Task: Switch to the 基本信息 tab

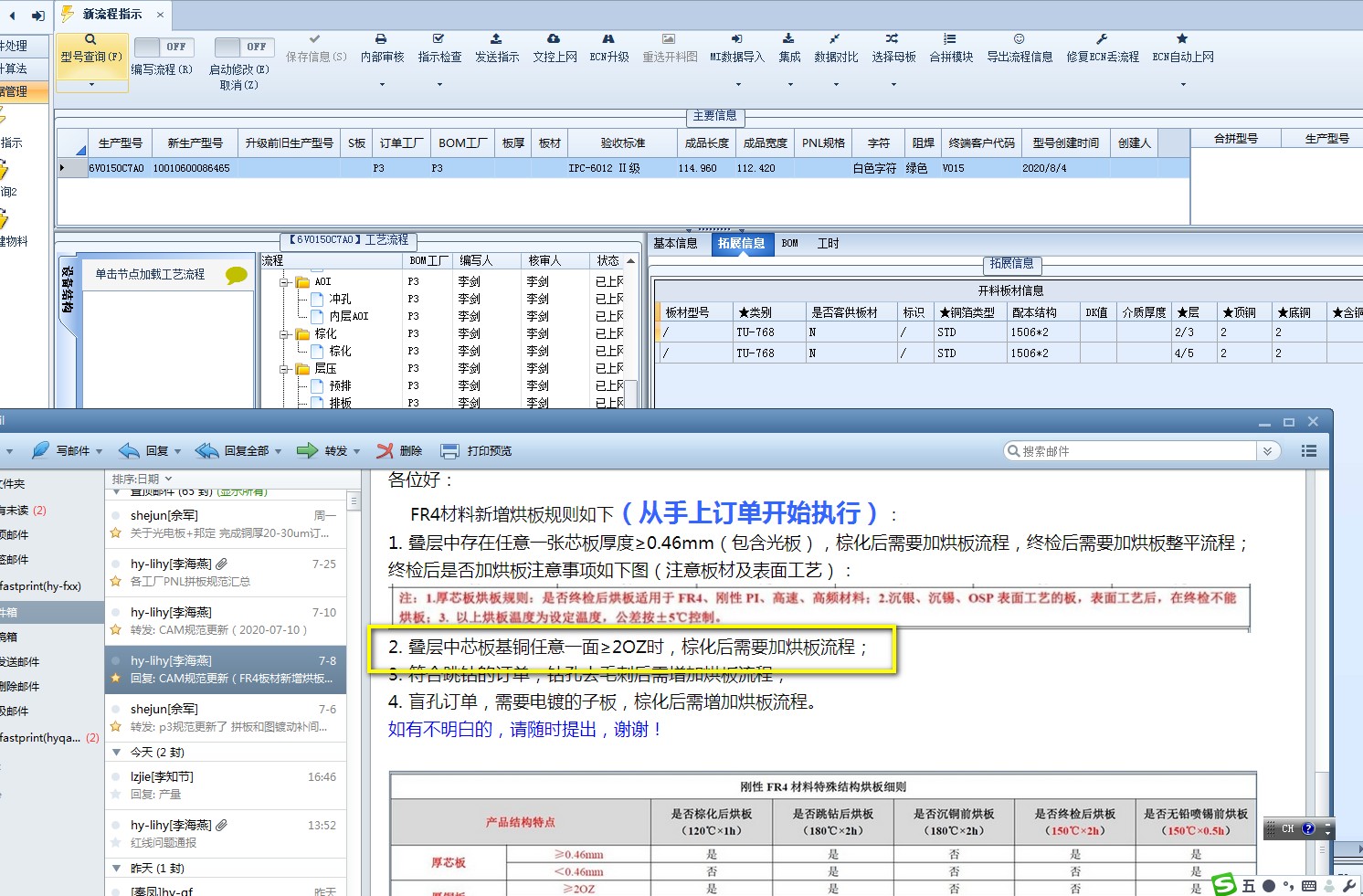Action: pyautogui.click(x=675, y=243)
